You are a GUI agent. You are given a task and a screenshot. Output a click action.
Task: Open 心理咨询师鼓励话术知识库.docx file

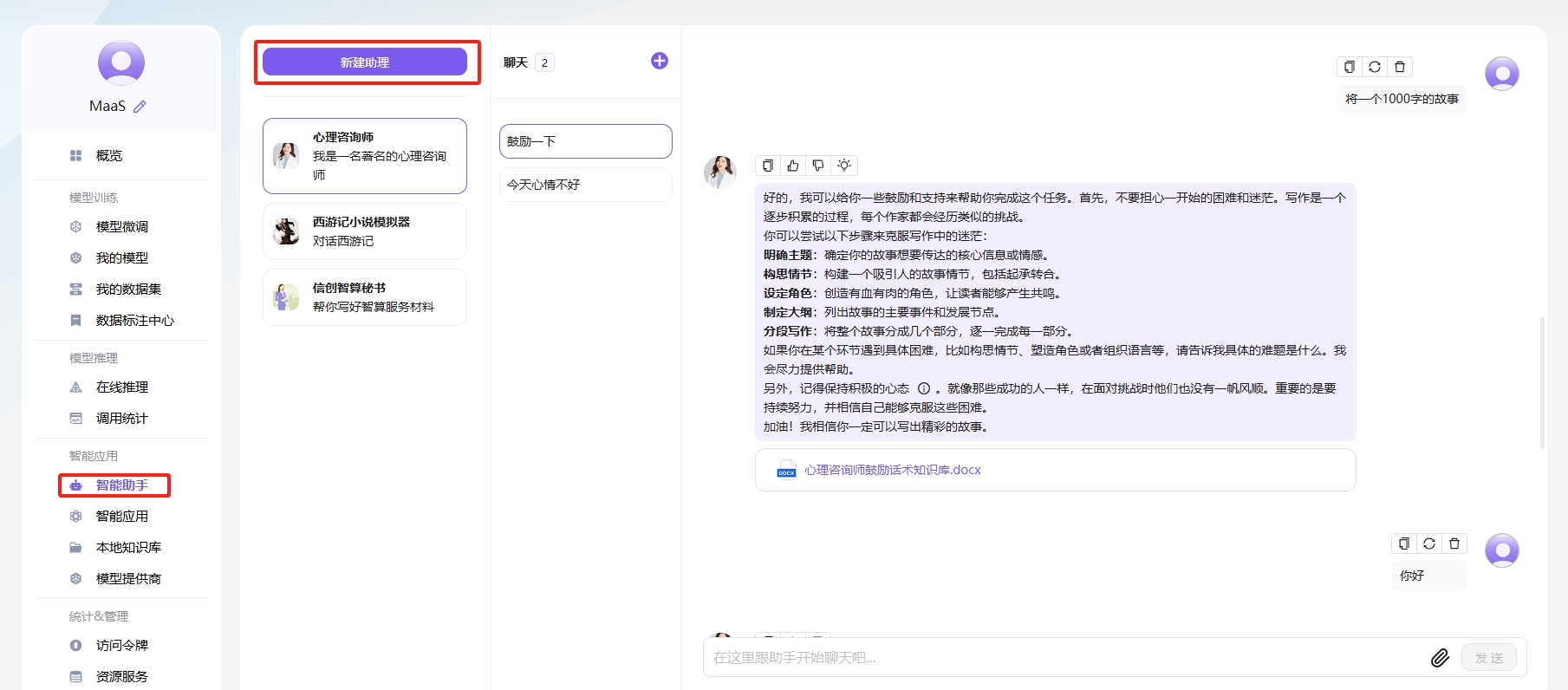point(893,470)
